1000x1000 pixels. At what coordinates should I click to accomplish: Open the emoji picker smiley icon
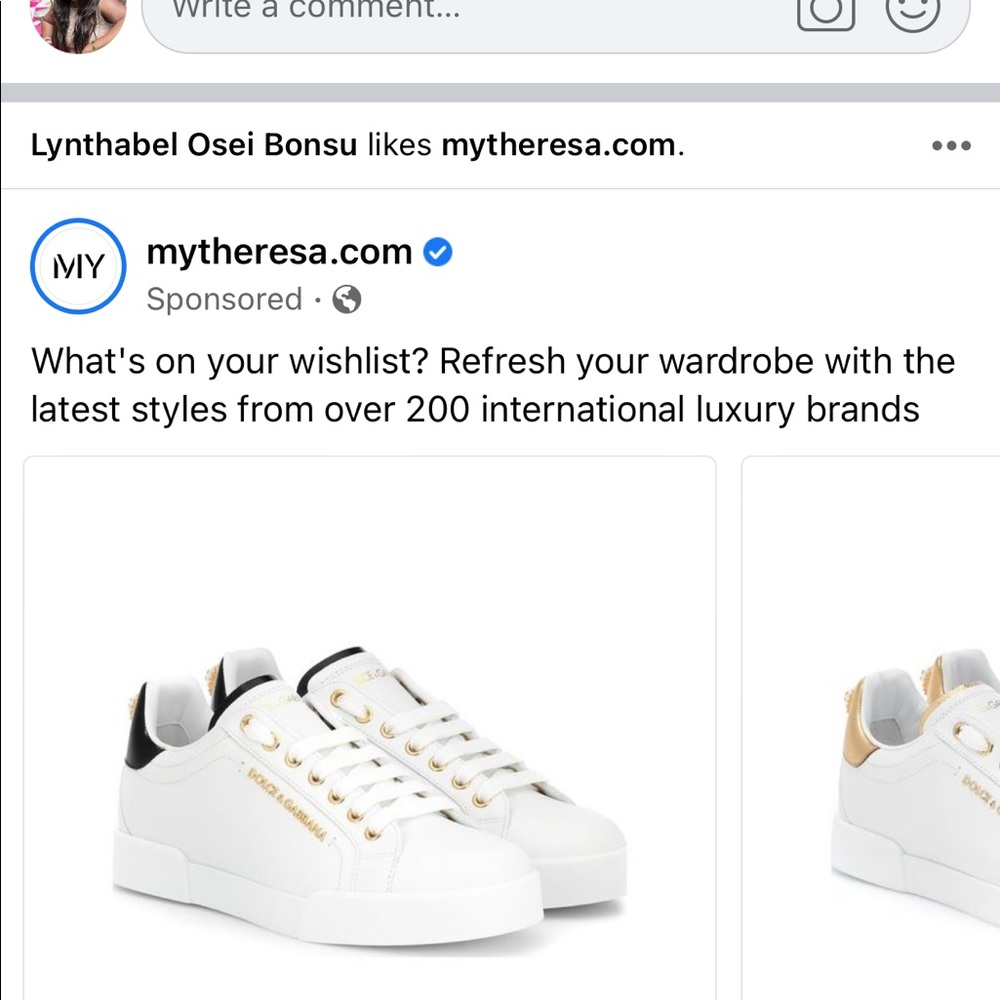[x=913, y=10]
